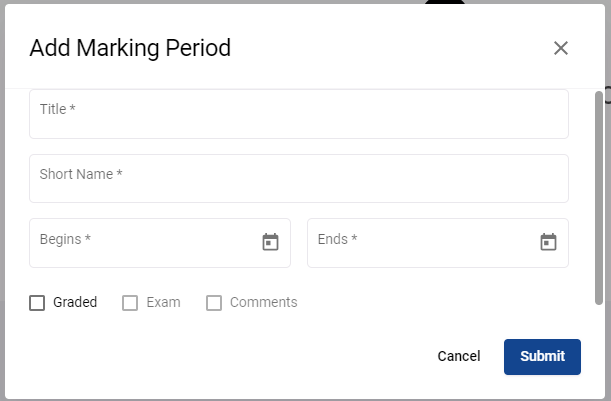Click inside the Ends date field

(438, 243)
